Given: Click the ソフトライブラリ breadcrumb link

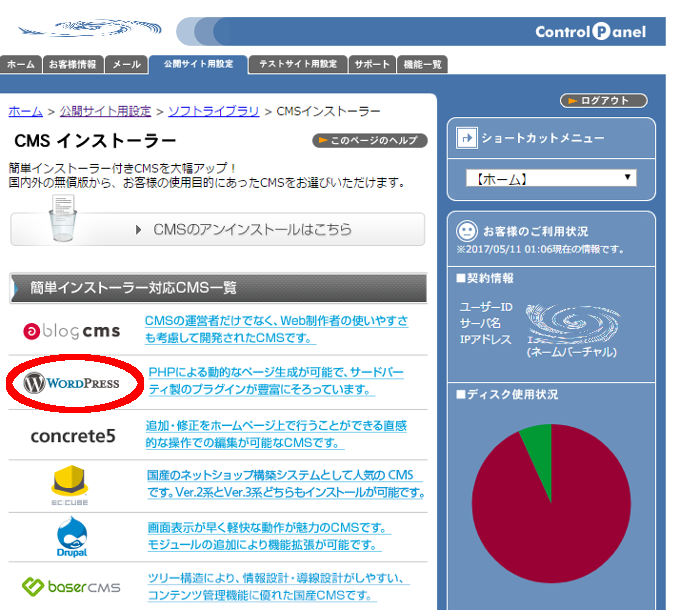Looking at the screenshot, I should click(213, 111).
